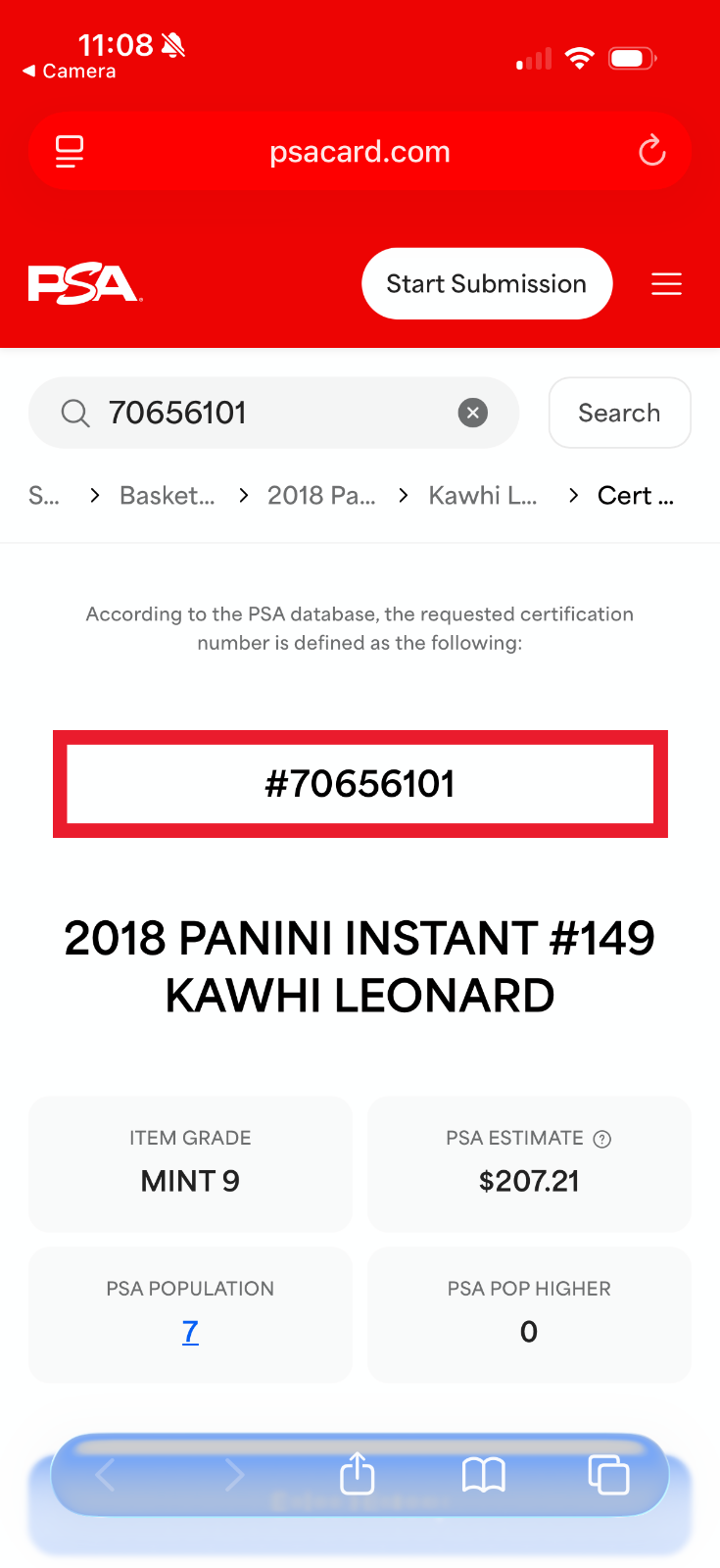
Task: Open the PSA Population count link
Action: click(190, 1332)
